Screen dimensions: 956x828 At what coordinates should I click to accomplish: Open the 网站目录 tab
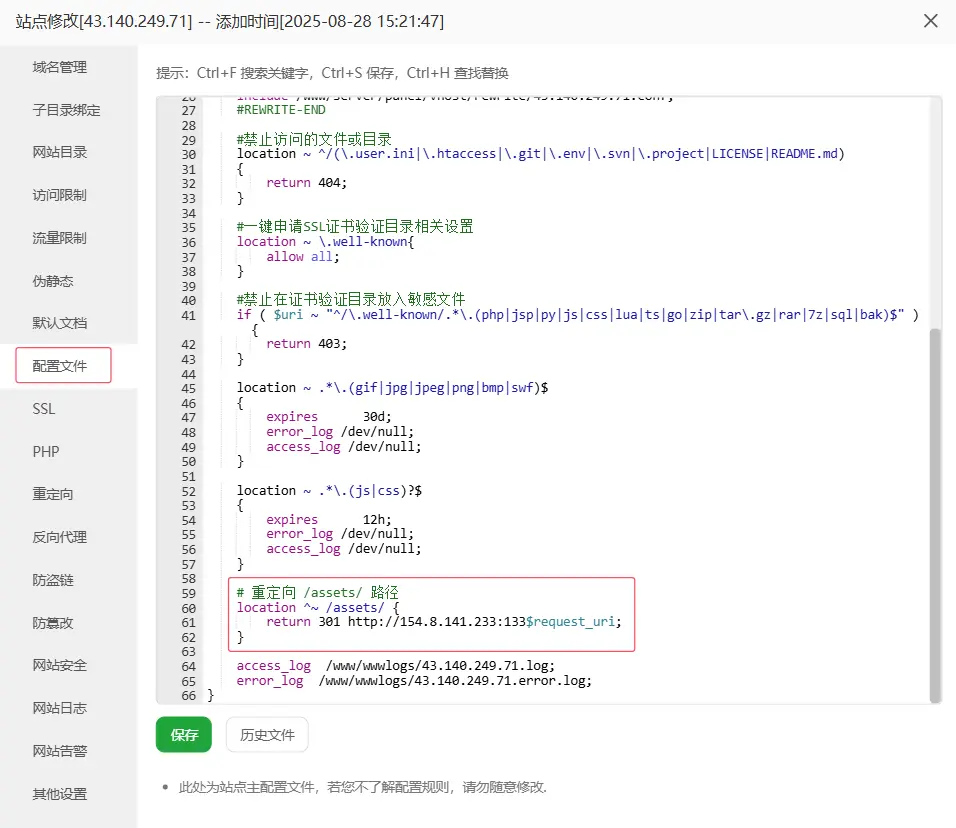(60, 152)
